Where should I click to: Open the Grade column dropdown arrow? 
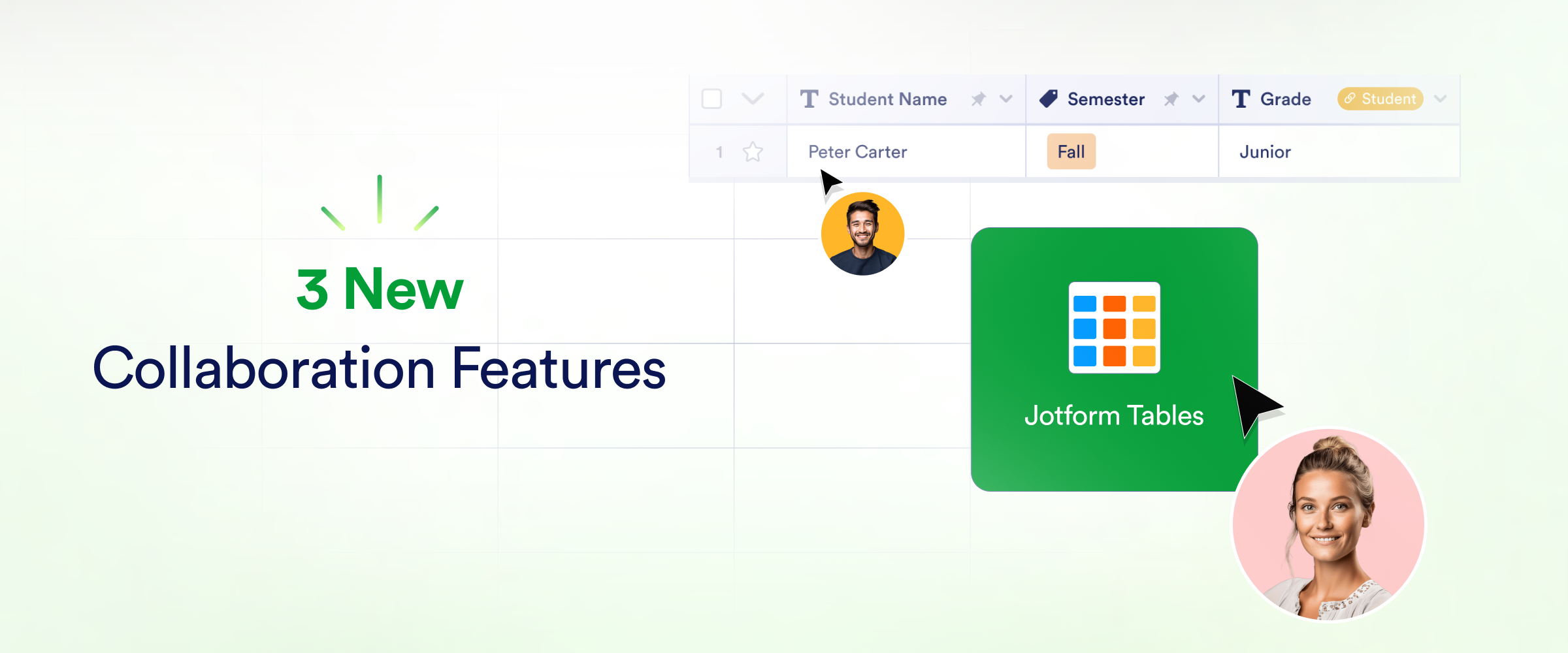point(1440,99)
